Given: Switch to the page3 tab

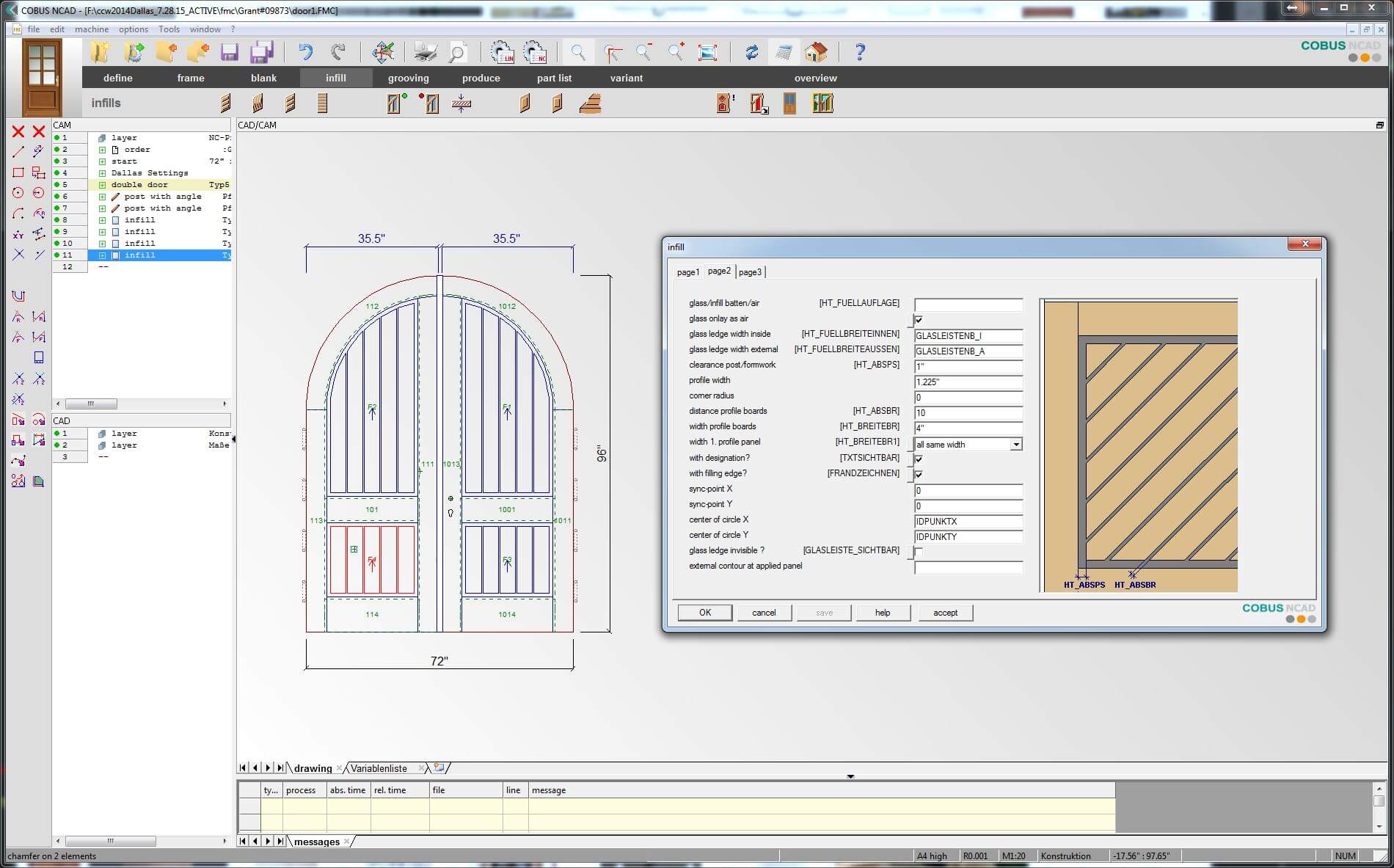Looking at the screenshot, I should tap(750, 271).
